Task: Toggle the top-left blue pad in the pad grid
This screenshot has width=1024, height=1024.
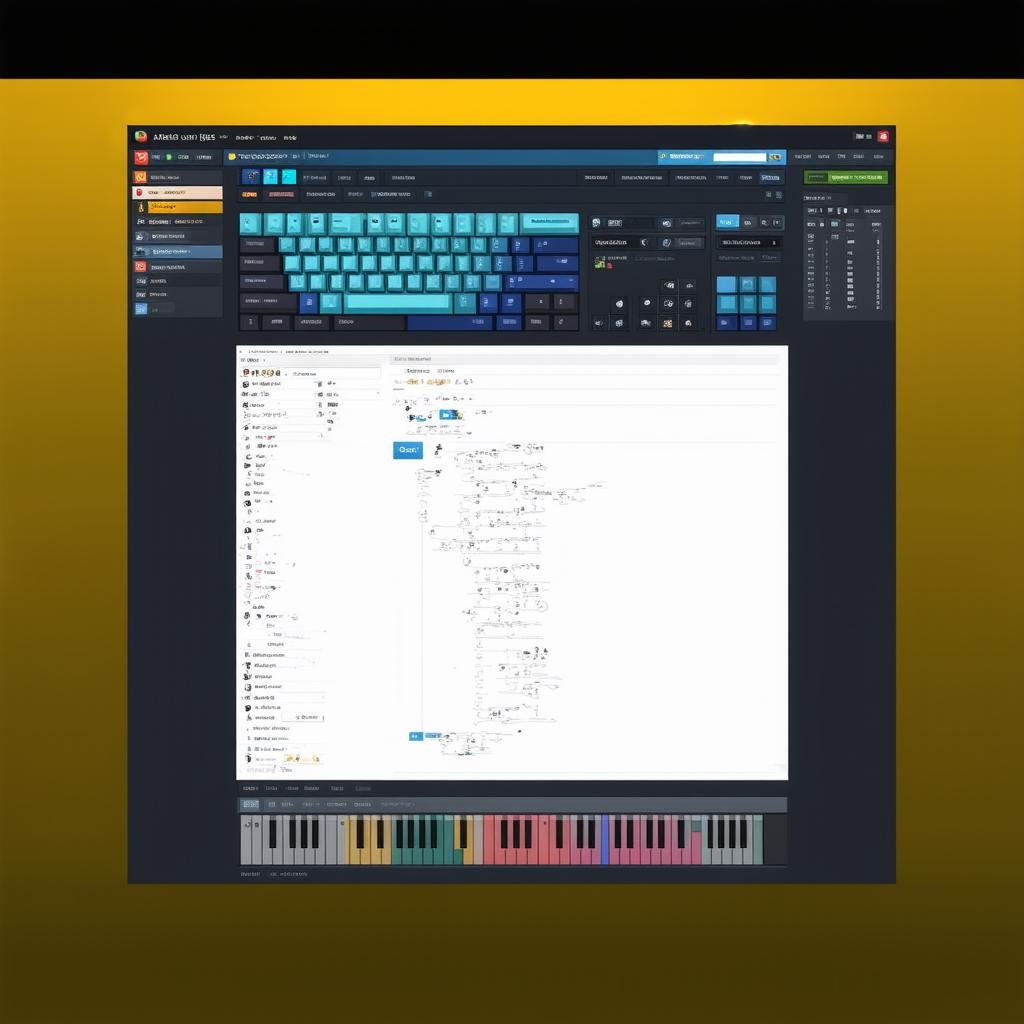Action: click(x=726, y=285)
